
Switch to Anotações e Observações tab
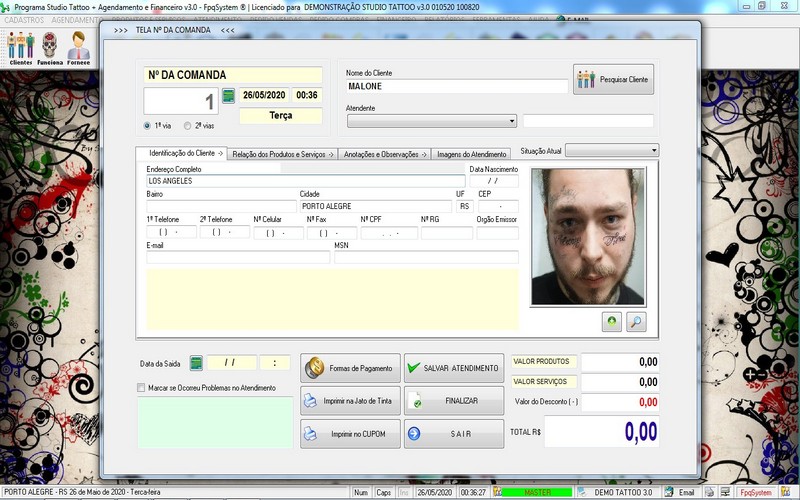point(385,154)
